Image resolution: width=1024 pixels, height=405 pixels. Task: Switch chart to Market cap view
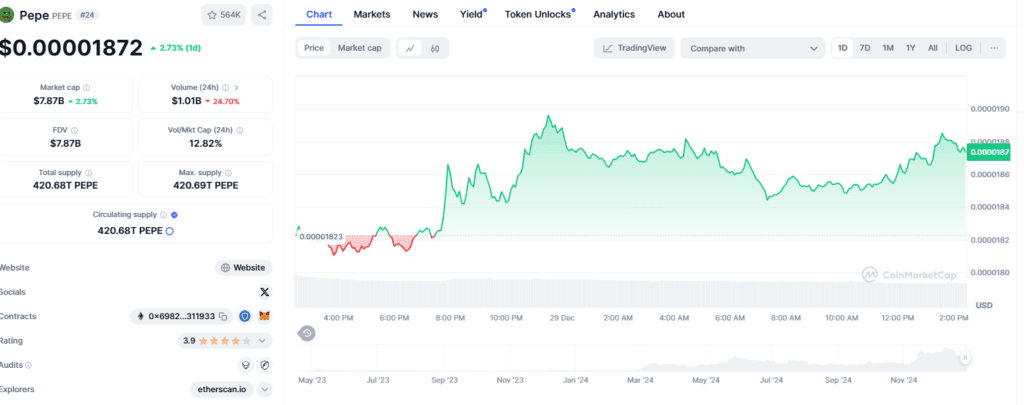[x=360, y=48]
